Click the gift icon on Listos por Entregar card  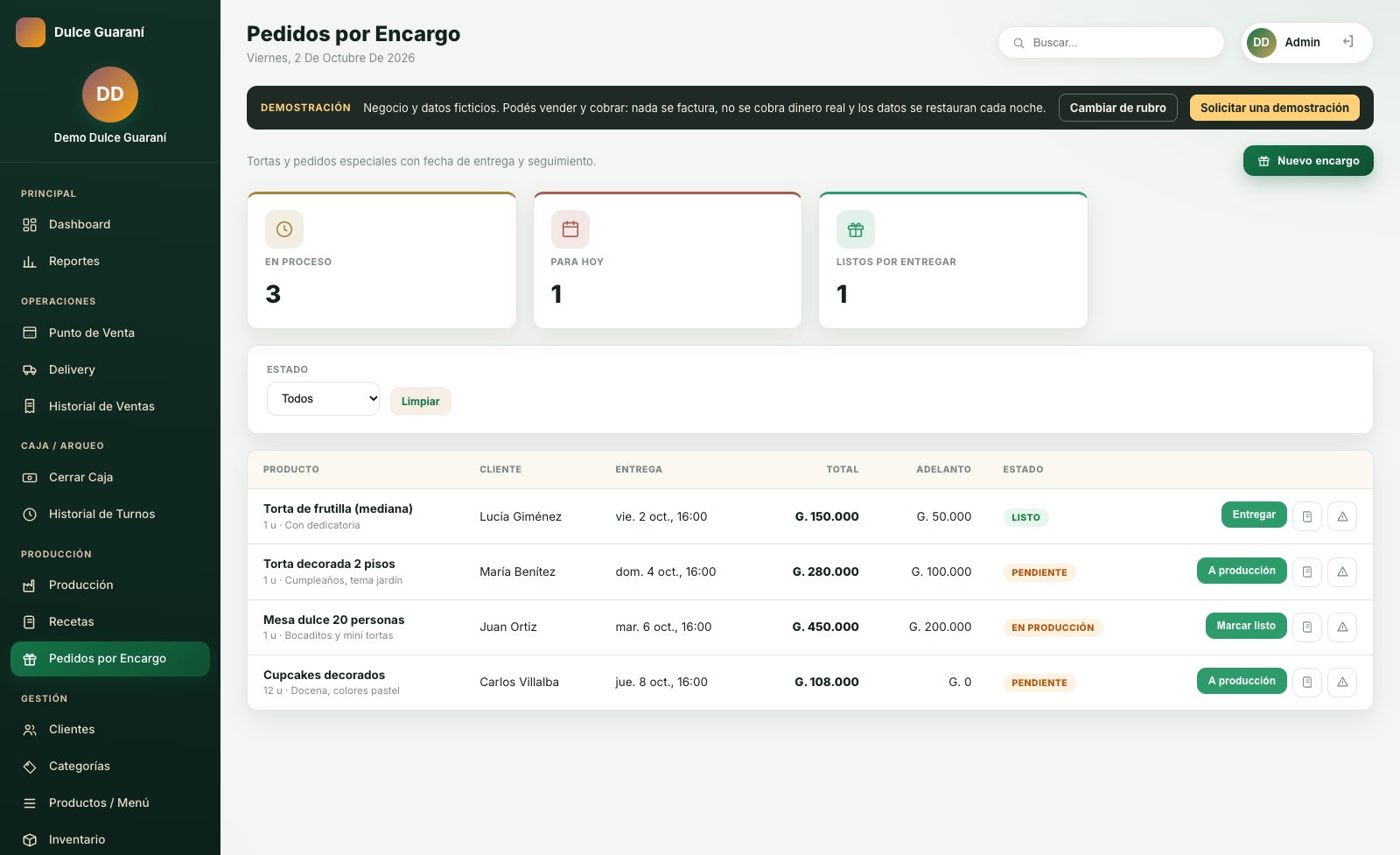coord(856,229)
